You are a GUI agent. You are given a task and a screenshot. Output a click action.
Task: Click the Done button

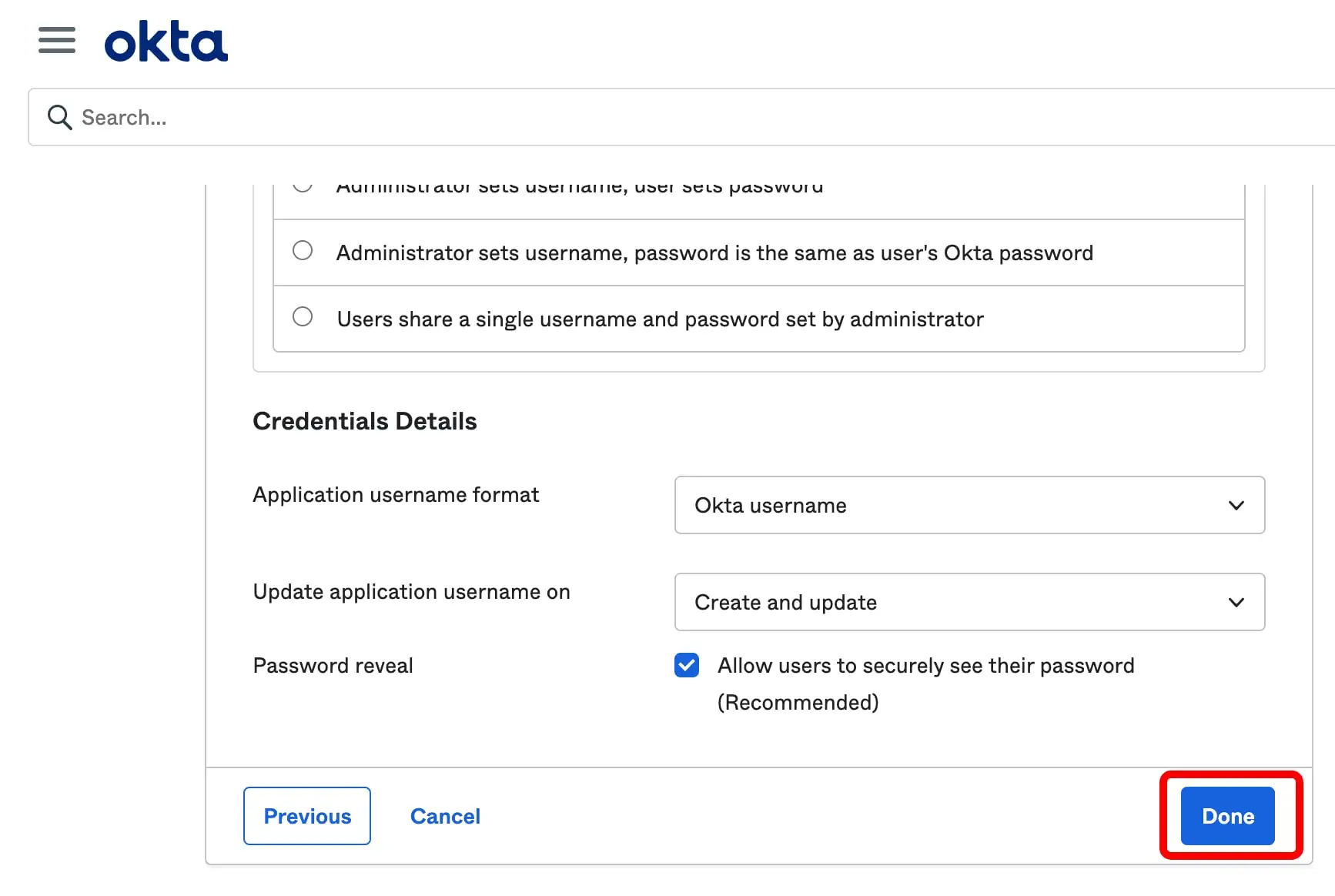(1228, 816)
